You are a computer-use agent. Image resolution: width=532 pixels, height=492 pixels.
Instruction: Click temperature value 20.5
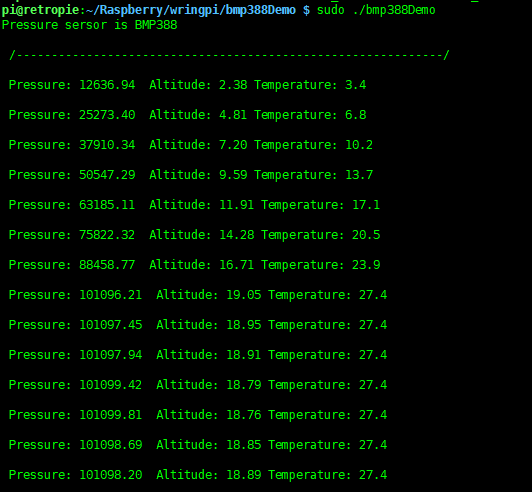coord(366,235)
